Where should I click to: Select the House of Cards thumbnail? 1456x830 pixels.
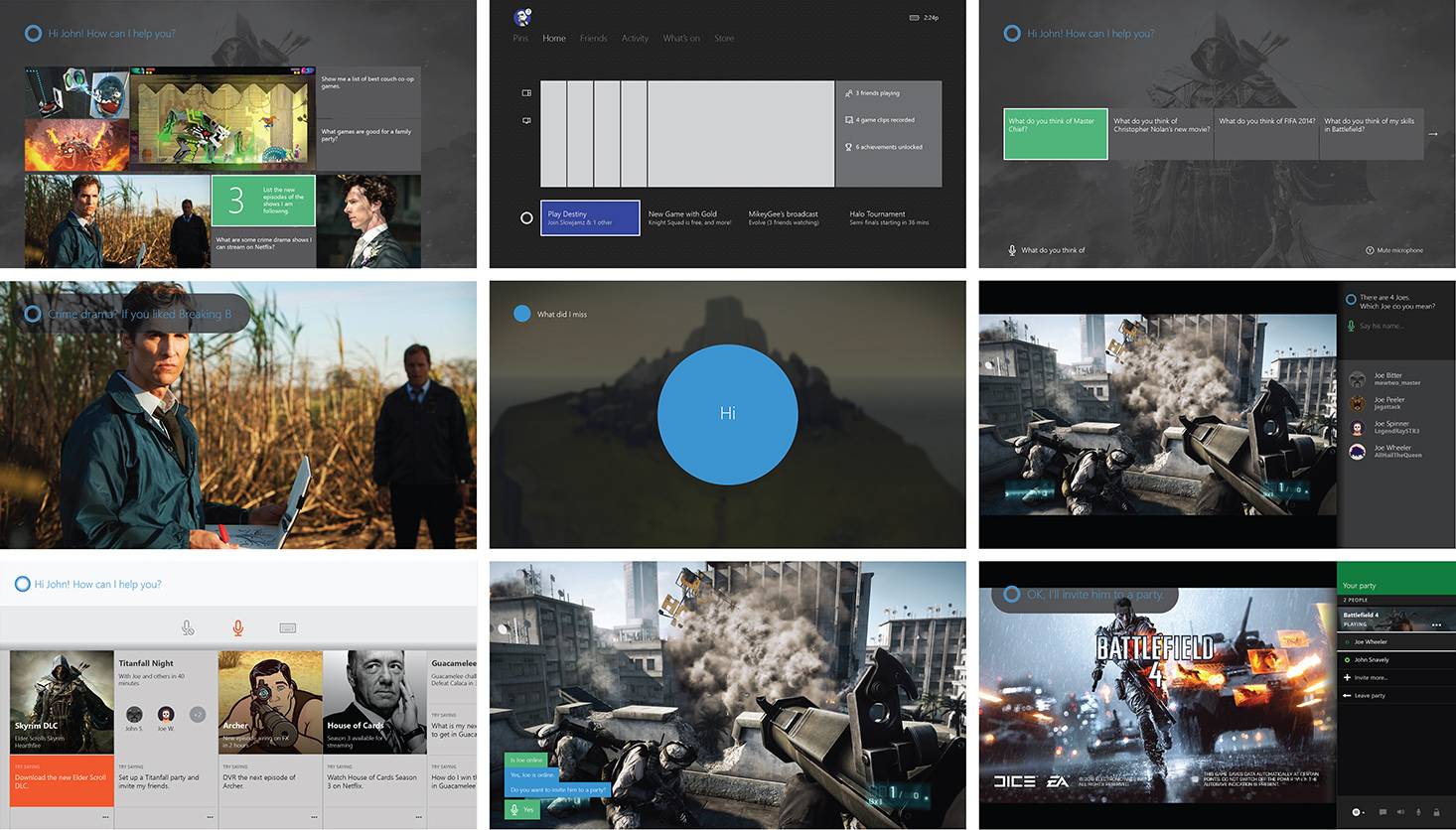point(374,701)
